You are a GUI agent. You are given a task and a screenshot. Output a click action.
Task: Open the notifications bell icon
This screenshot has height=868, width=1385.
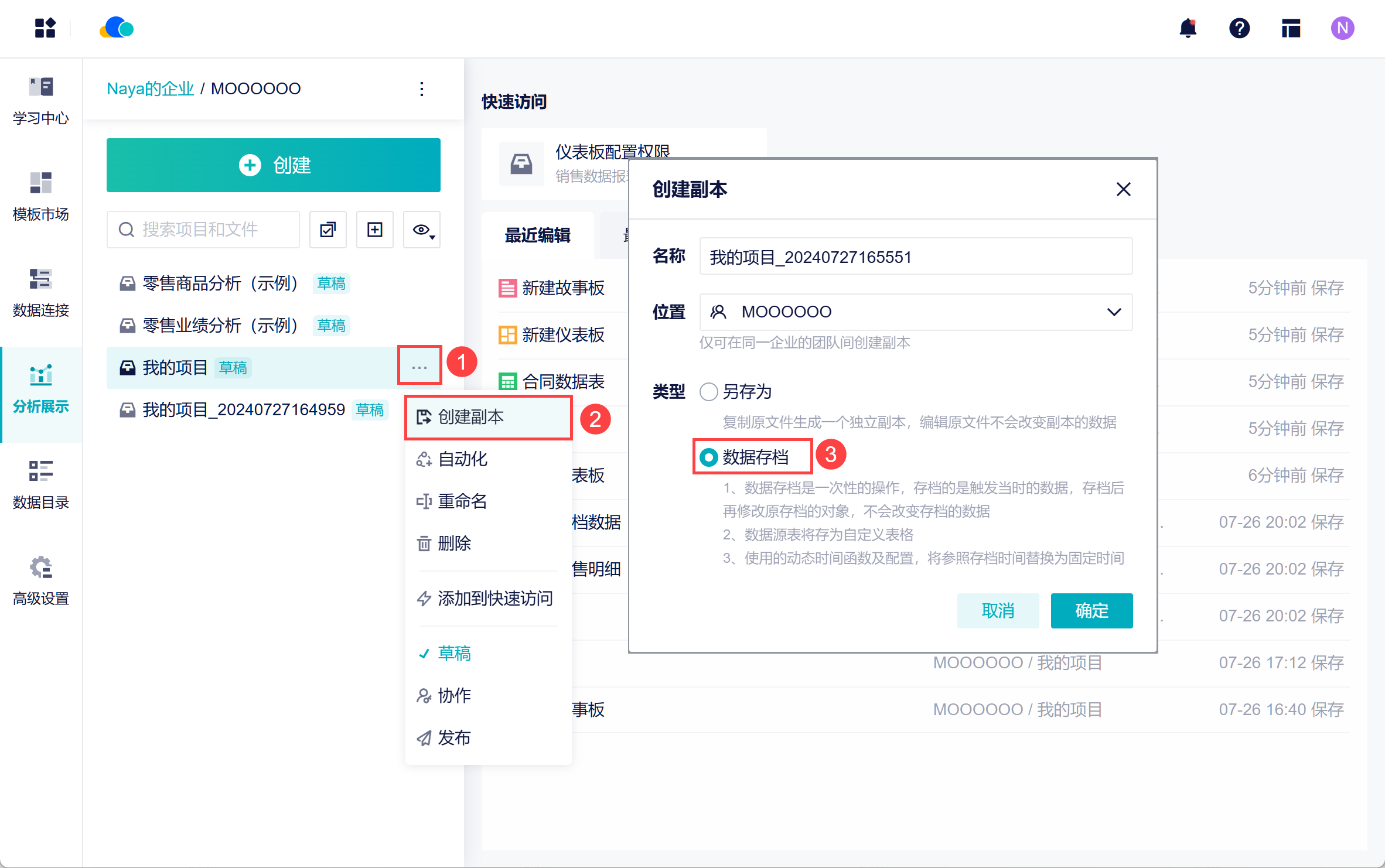pos(1188,28)
